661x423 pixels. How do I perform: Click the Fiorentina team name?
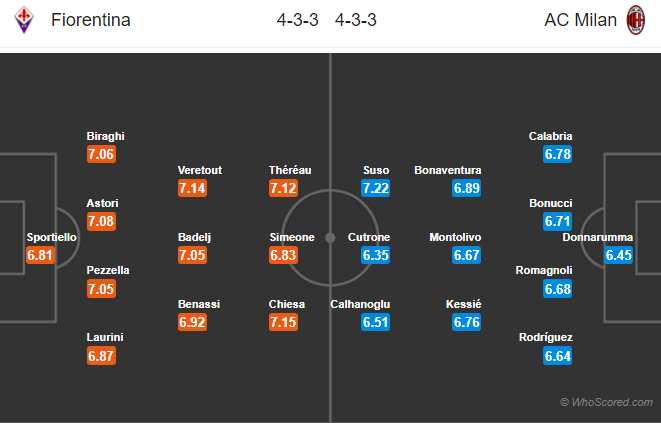point(92,20)
